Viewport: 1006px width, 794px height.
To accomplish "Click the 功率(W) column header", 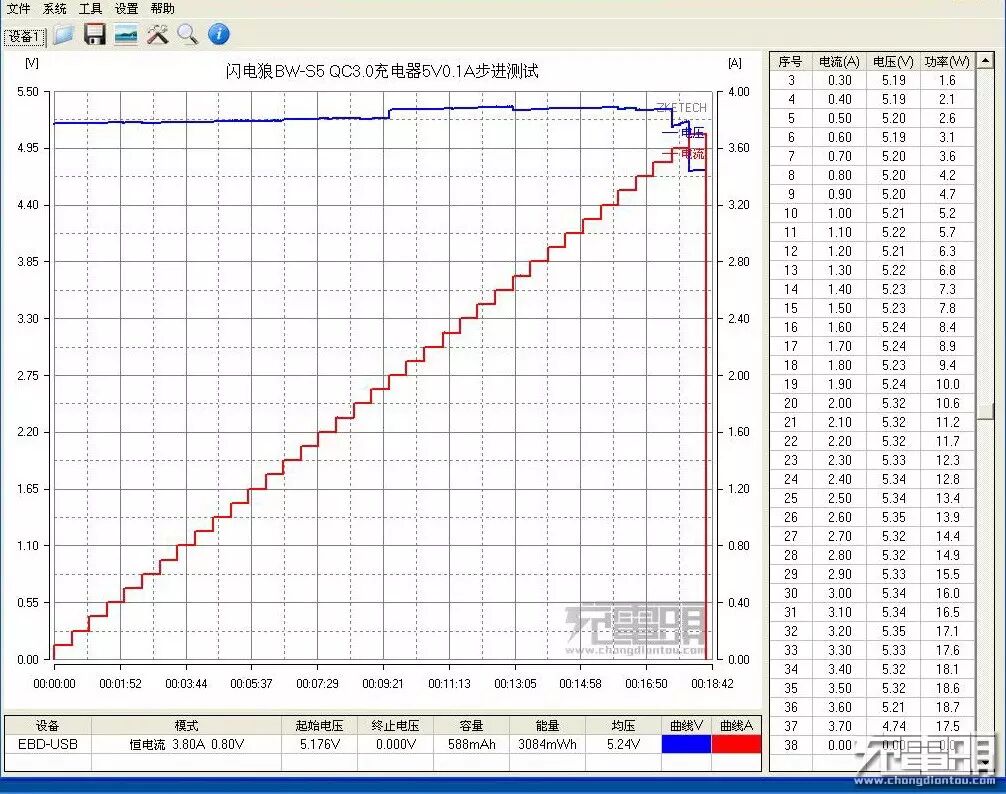I will click(x=947, y=62).
